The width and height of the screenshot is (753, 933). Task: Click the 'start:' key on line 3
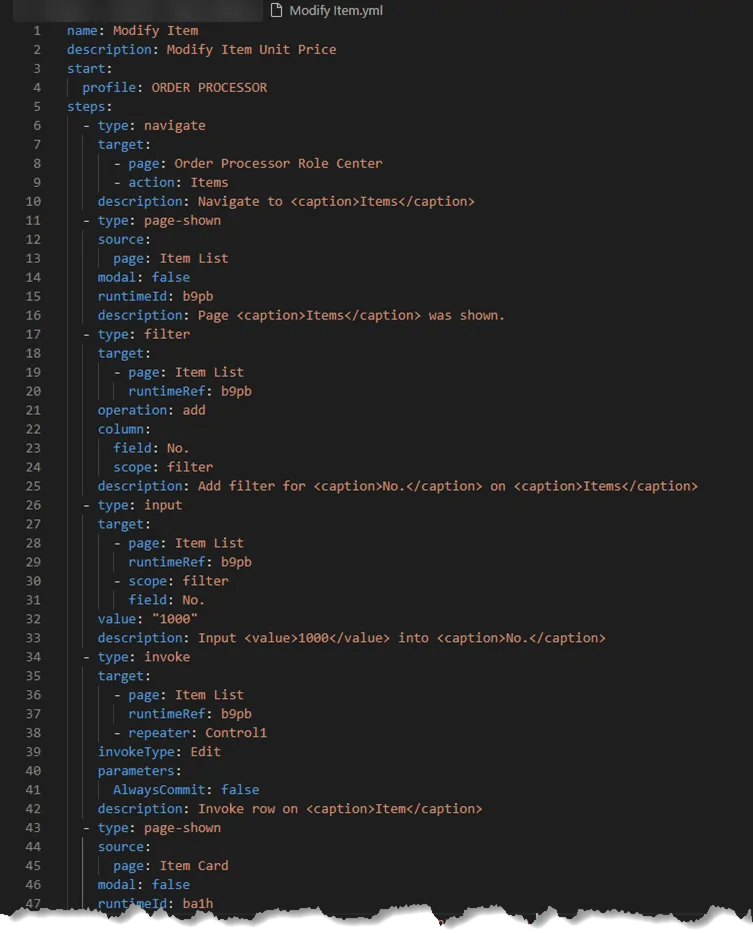pos(89,68)
